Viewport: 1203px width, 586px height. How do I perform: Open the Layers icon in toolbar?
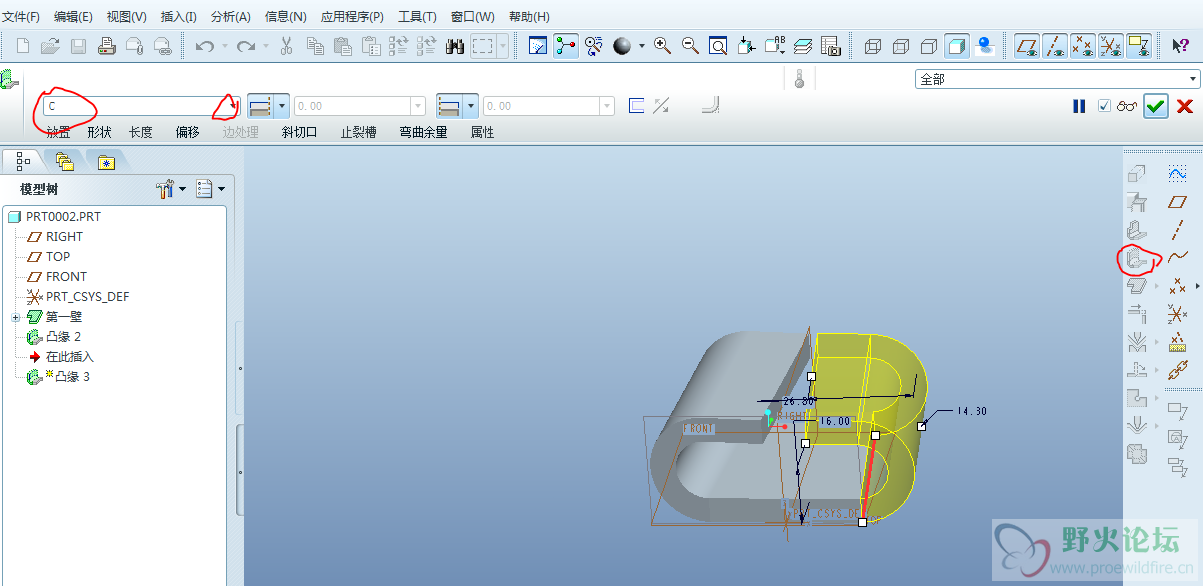(804, 45)
